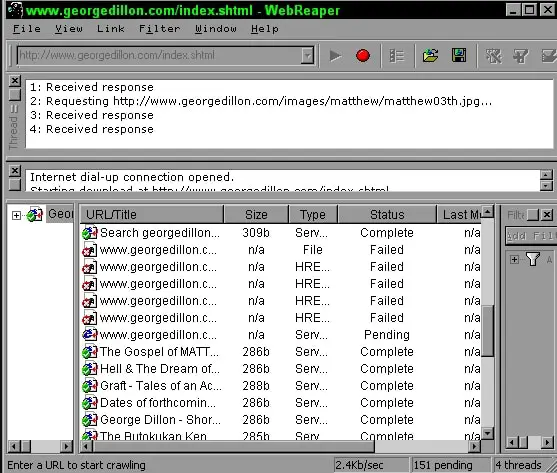The width and height of the screenshot is (557, 473).
Task: Click the green Play start-crawl button
Action: (x=335, y=56)
